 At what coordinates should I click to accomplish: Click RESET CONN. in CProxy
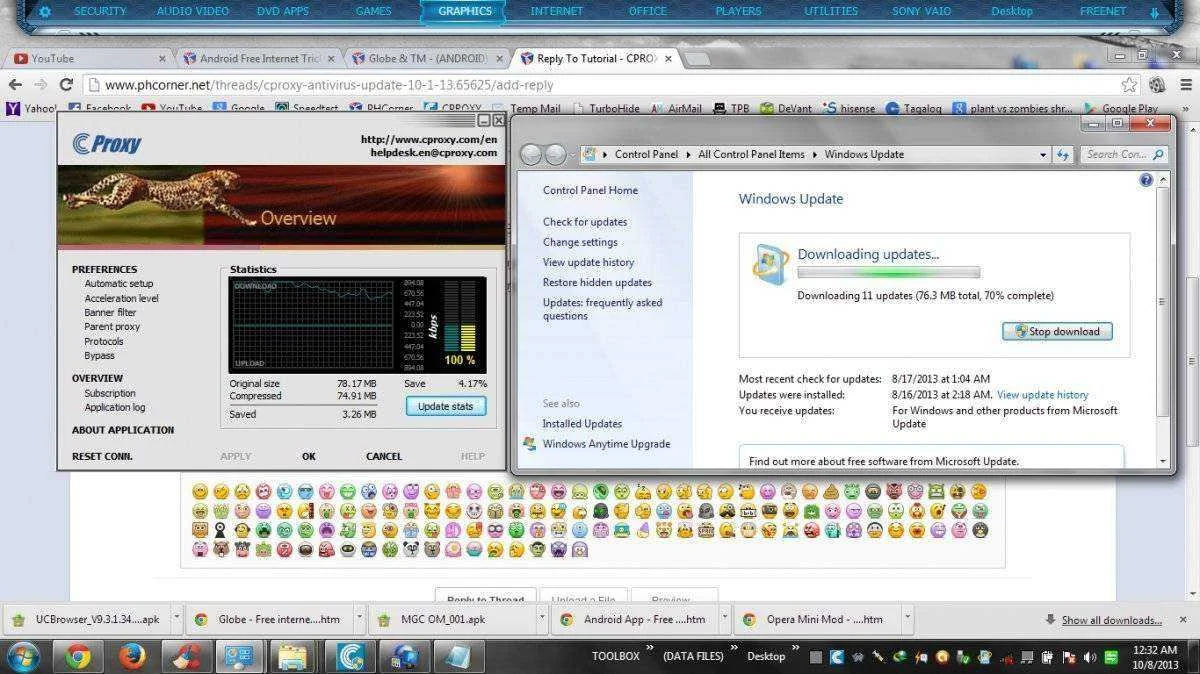[x=102, y=456]
